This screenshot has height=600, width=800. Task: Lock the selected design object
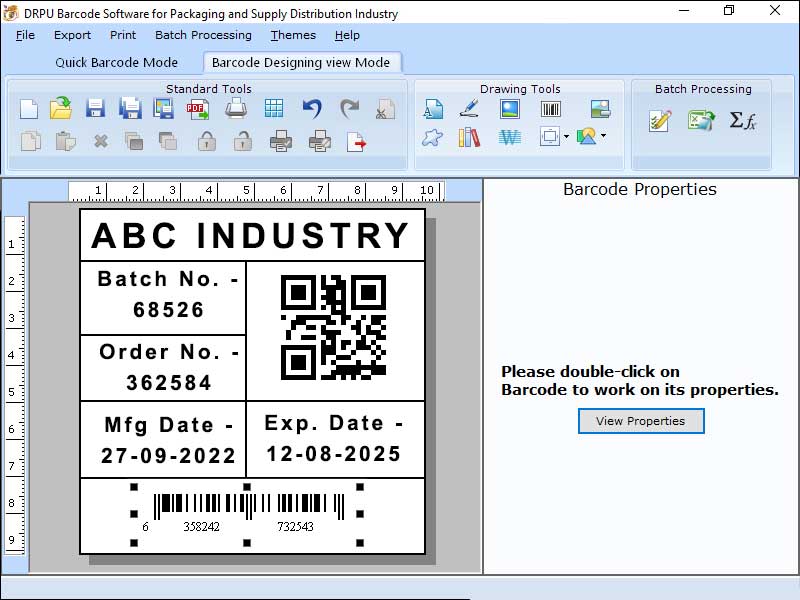click(x=206, y=140)
